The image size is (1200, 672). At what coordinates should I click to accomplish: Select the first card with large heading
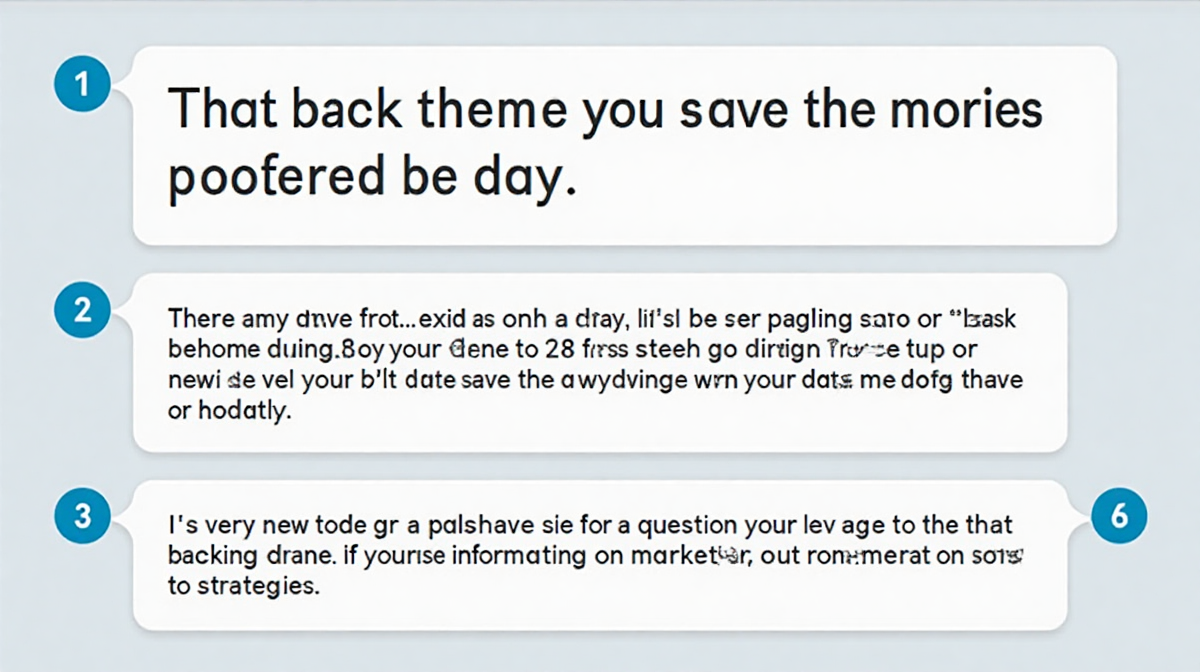tap(624, 145)
